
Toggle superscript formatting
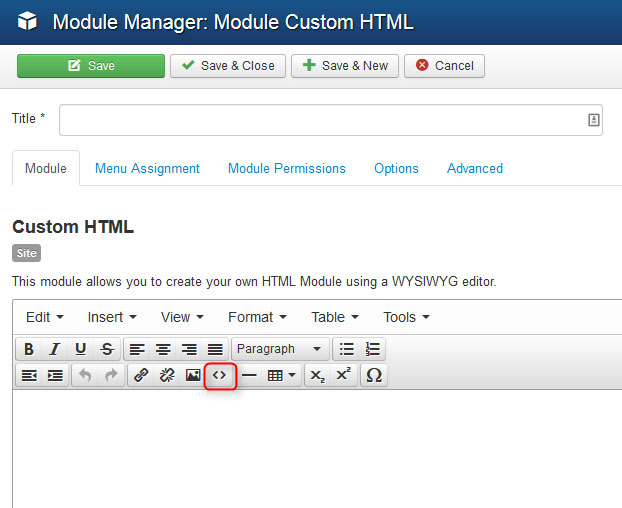click(x=343, y=375)
